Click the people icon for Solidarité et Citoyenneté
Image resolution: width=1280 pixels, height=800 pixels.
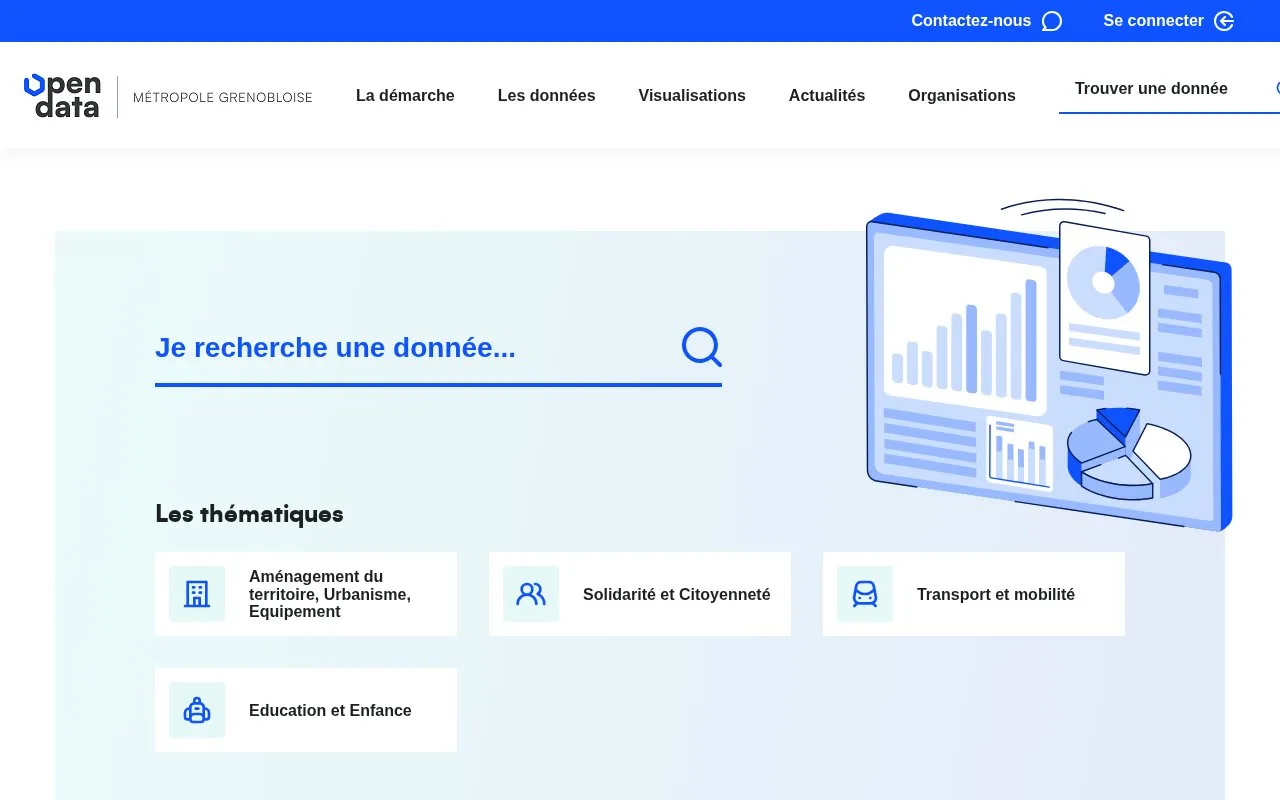[x=531, y=594]
